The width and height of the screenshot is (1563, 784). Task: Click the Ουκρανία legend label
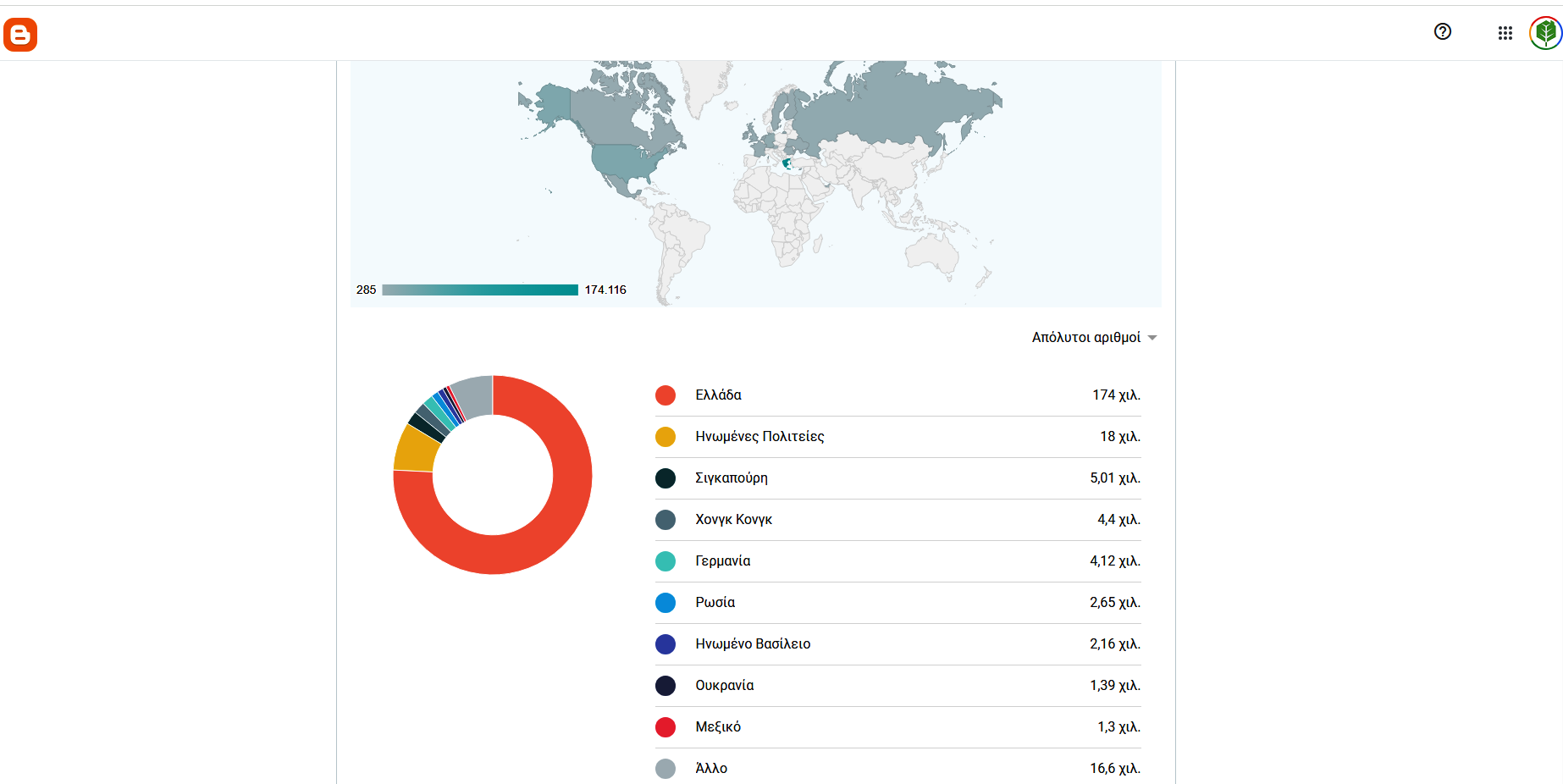pyautogui.click(x=724, y=686)
